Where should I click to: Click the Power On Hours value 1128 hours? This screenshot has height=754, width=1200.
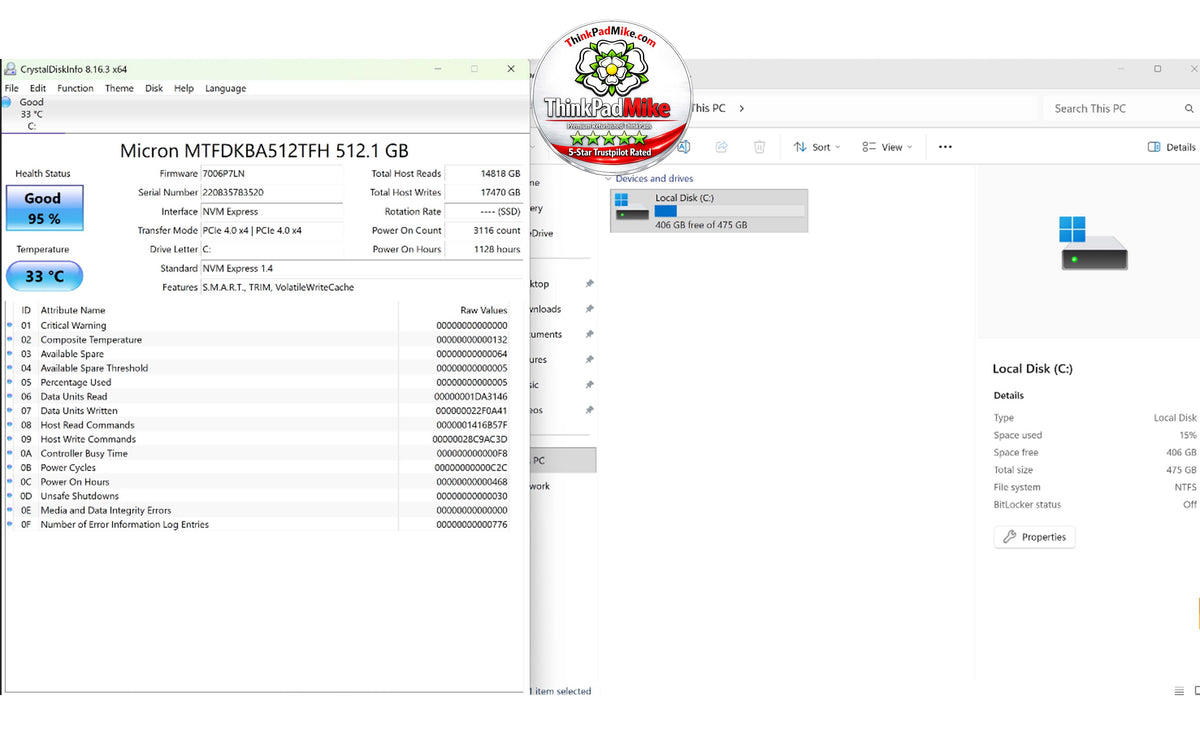click(484, 249)
